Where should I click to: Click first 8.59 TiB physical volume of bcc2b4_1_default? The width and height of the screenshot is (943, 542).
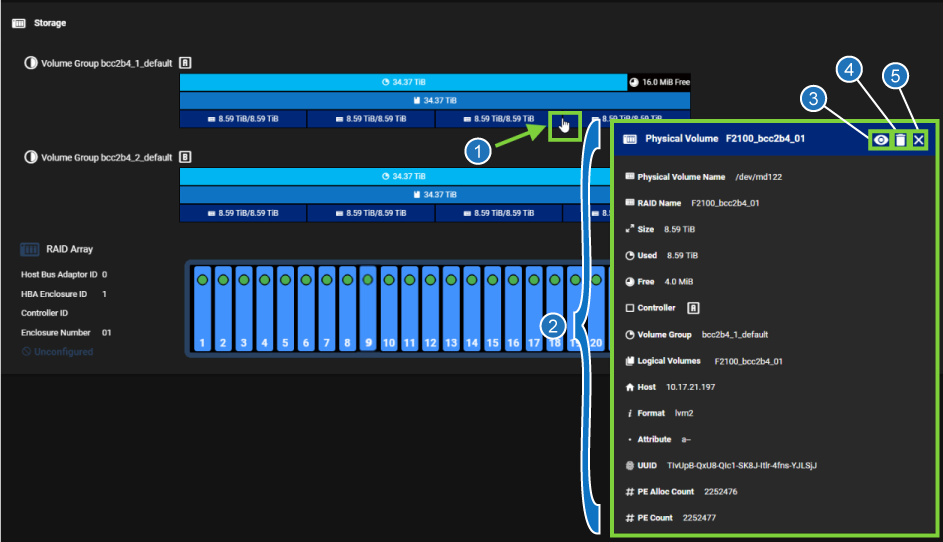pos(243,119)
